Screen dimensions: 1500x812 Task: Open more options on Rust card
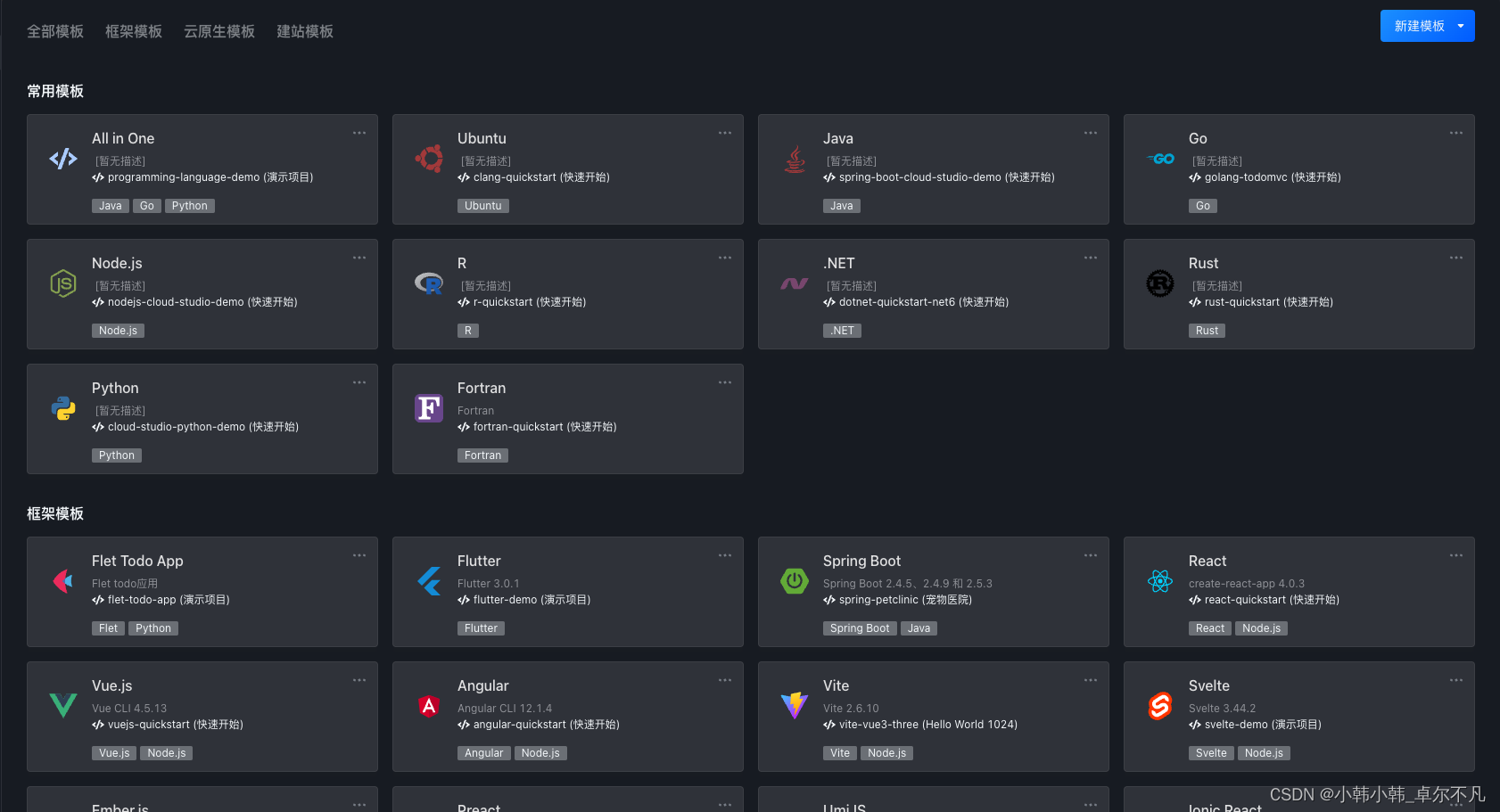(1456, 258)
